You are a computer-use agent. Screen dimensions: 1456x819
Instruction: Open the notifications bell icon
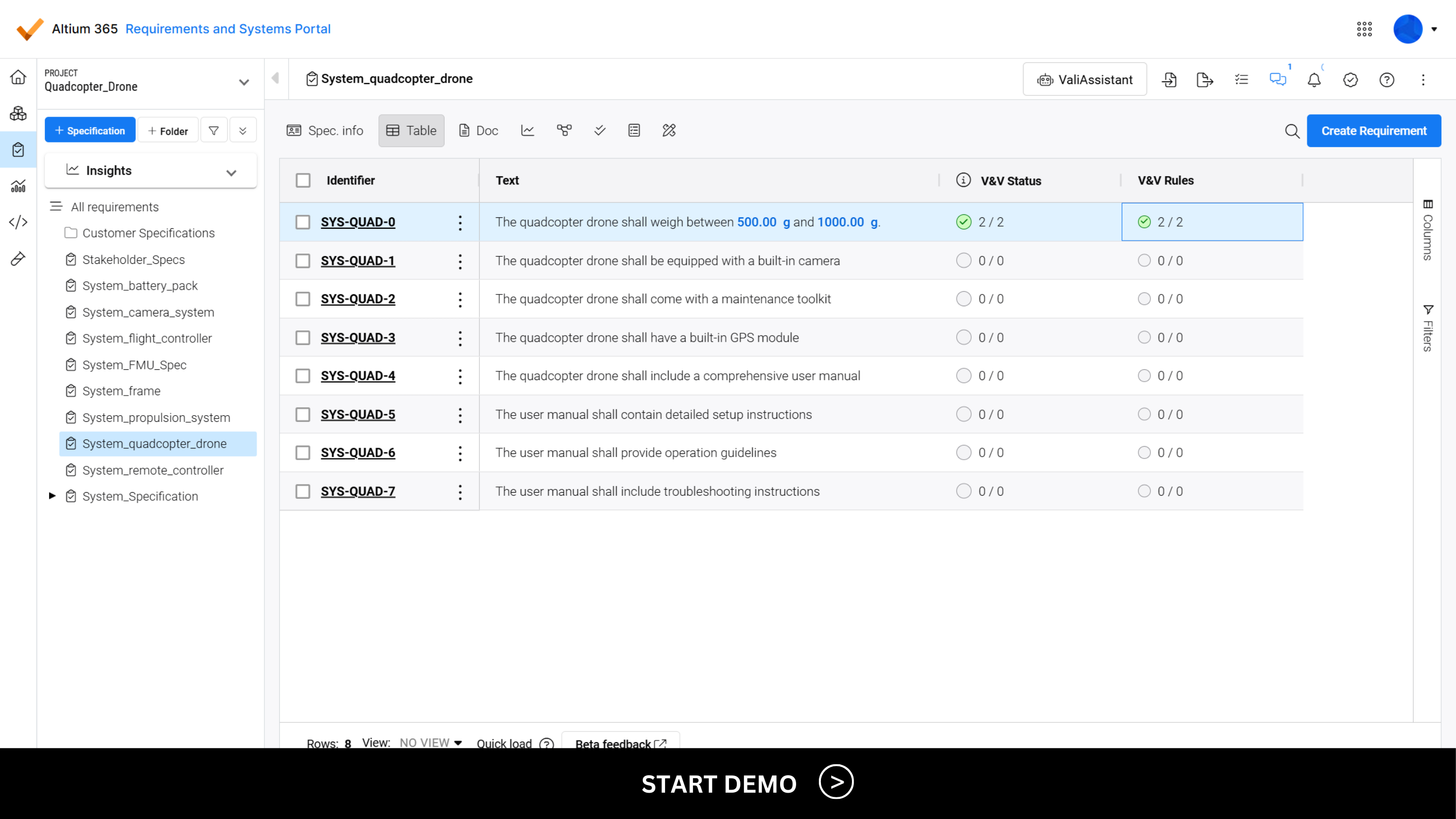pos(1313,80)
